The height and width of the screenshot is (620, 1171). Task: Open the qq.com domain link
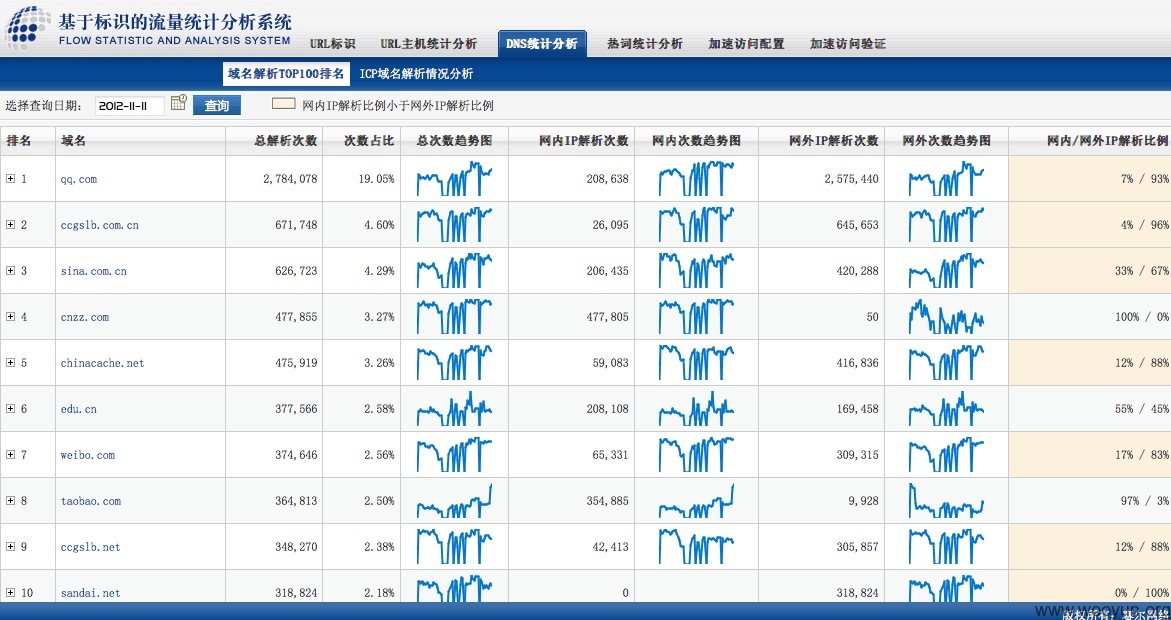78,179
